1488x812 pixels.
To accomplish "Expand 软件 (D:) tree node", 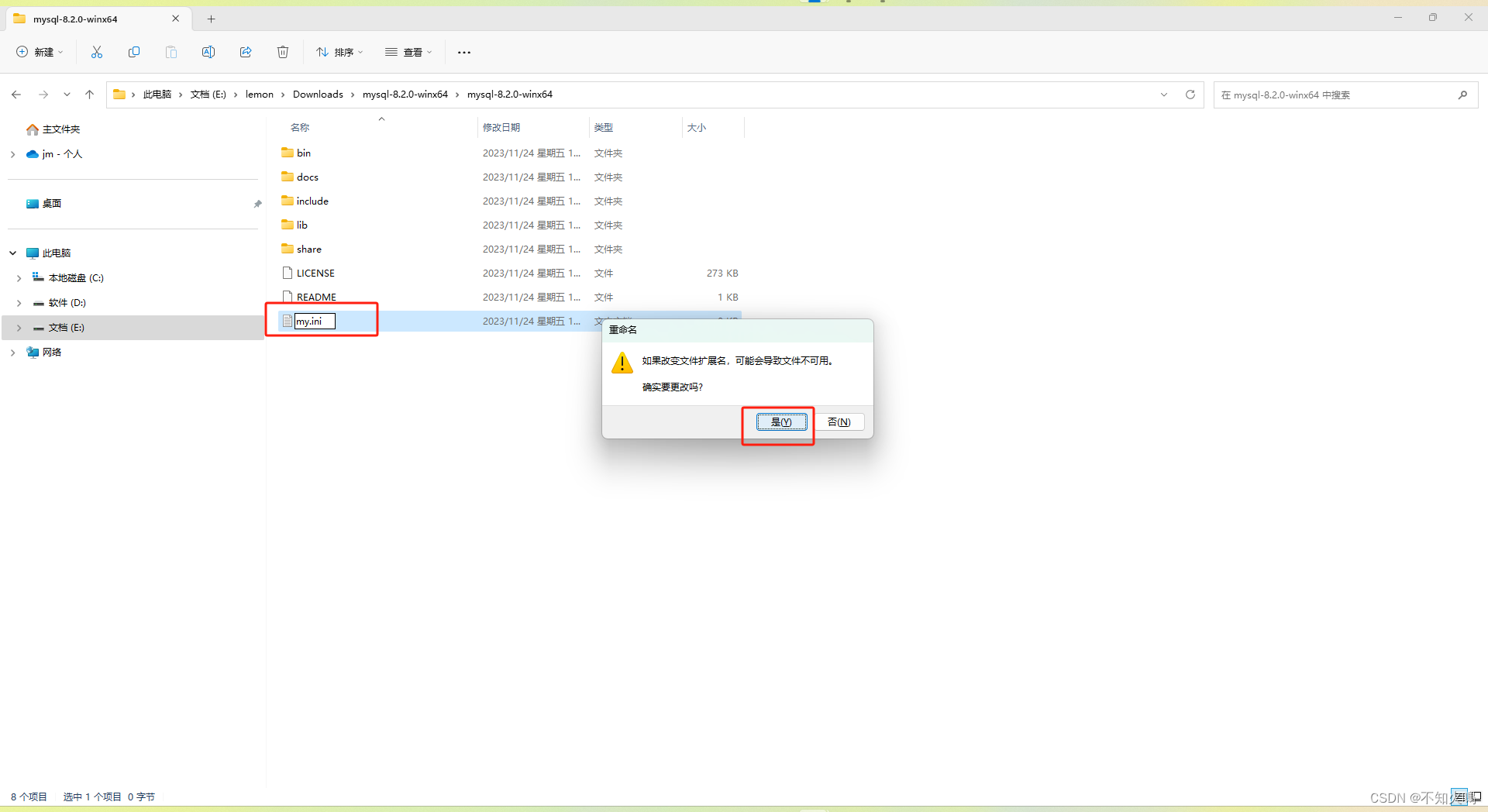I will [x=19, y=303].
